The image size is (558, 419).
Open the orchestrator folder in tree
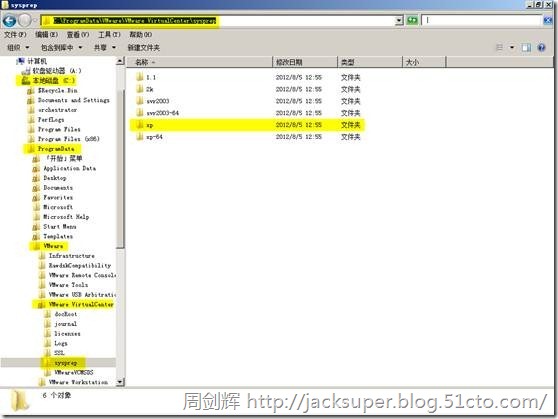click(x=57, y=110)
